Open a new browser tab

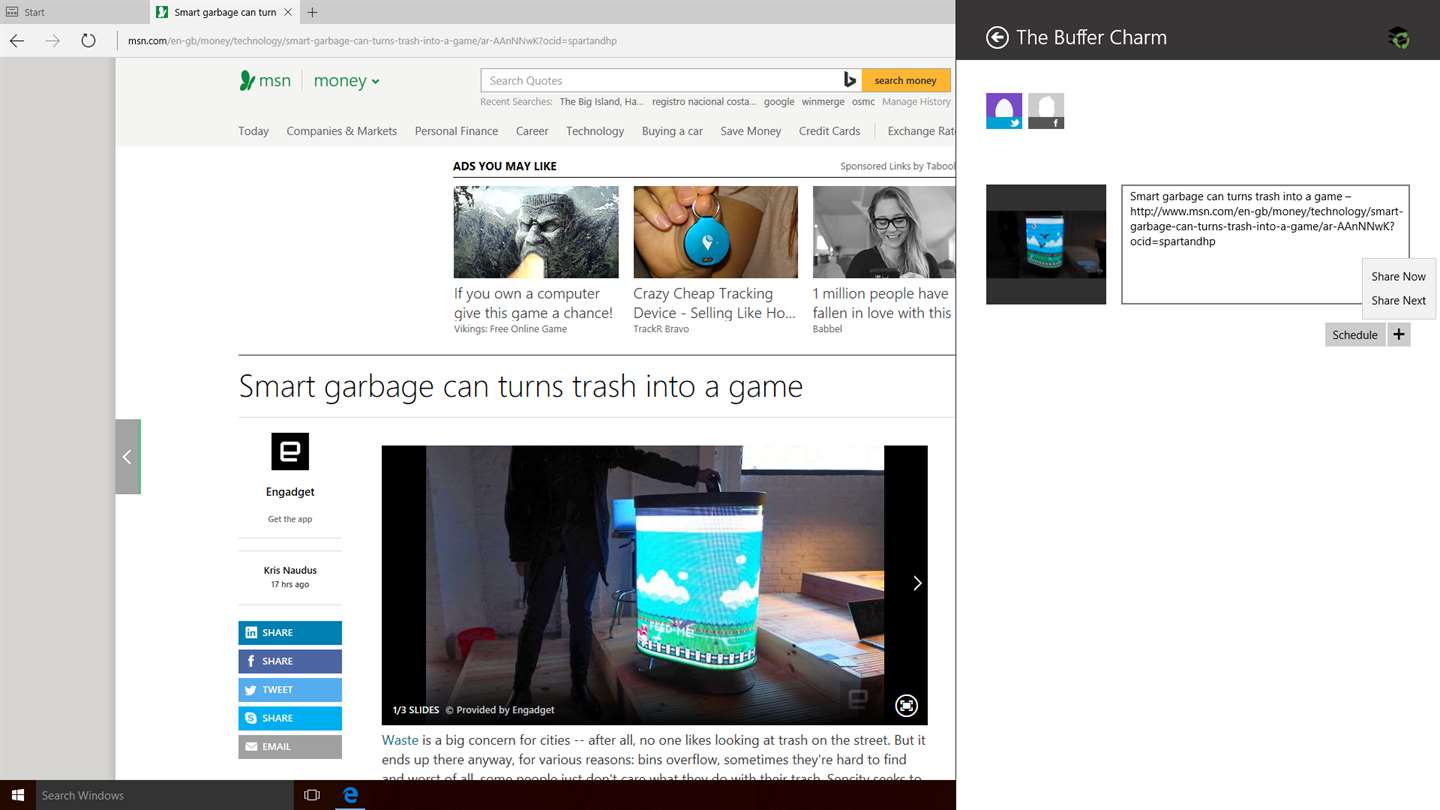pyautogui.click(x=312, y=12)
